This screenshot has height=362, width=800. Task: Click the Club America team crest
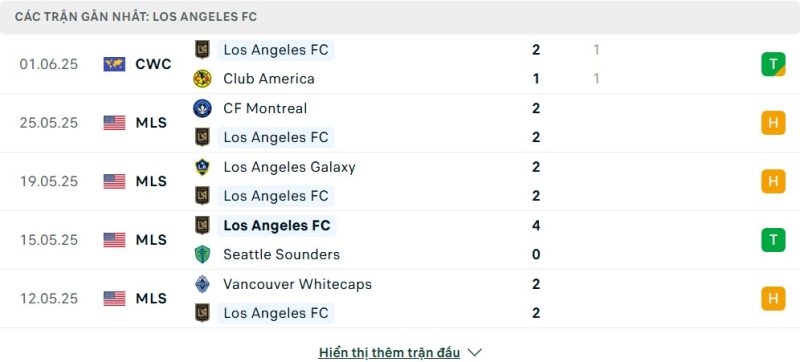(203, 79)
